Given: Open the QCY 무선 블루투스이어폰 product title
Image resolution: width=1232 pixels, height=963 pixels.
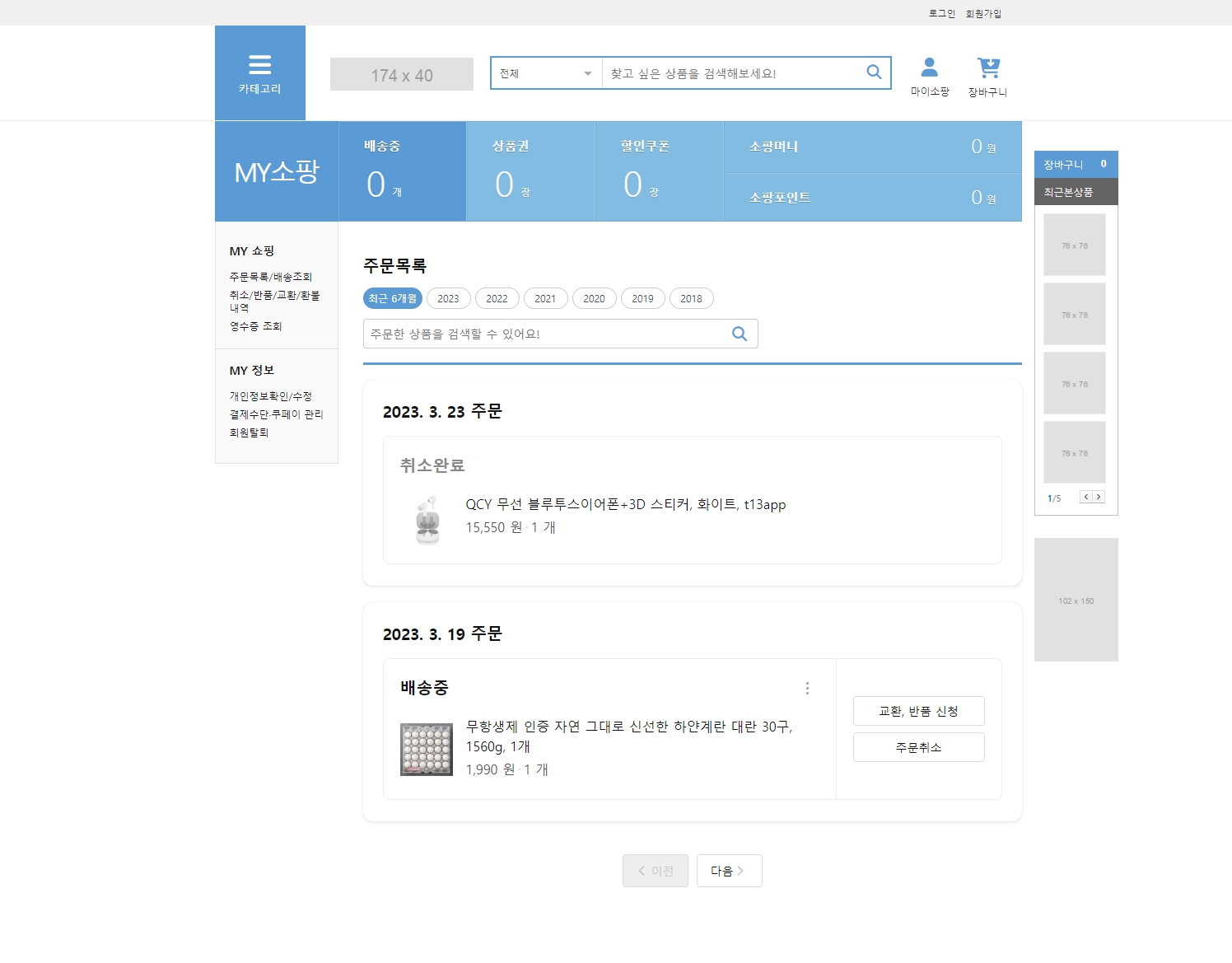Looking at the screenshot, I should click(626, 504).
